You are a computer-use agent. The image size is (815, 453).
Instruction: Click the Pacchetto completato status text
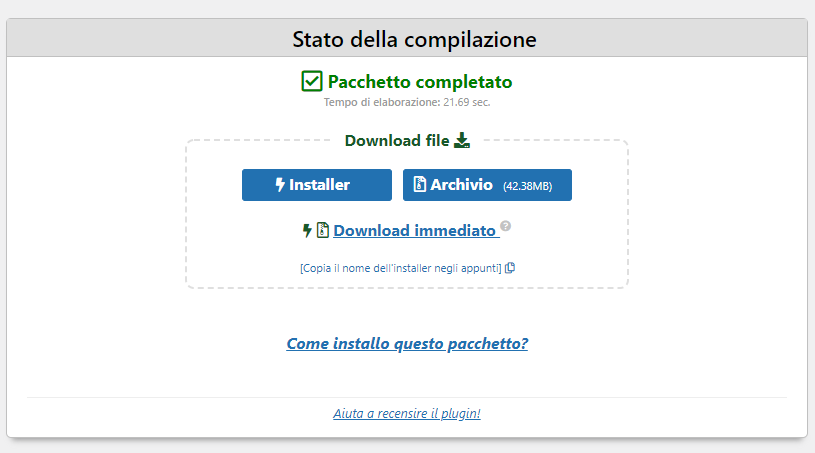[420, 82]
